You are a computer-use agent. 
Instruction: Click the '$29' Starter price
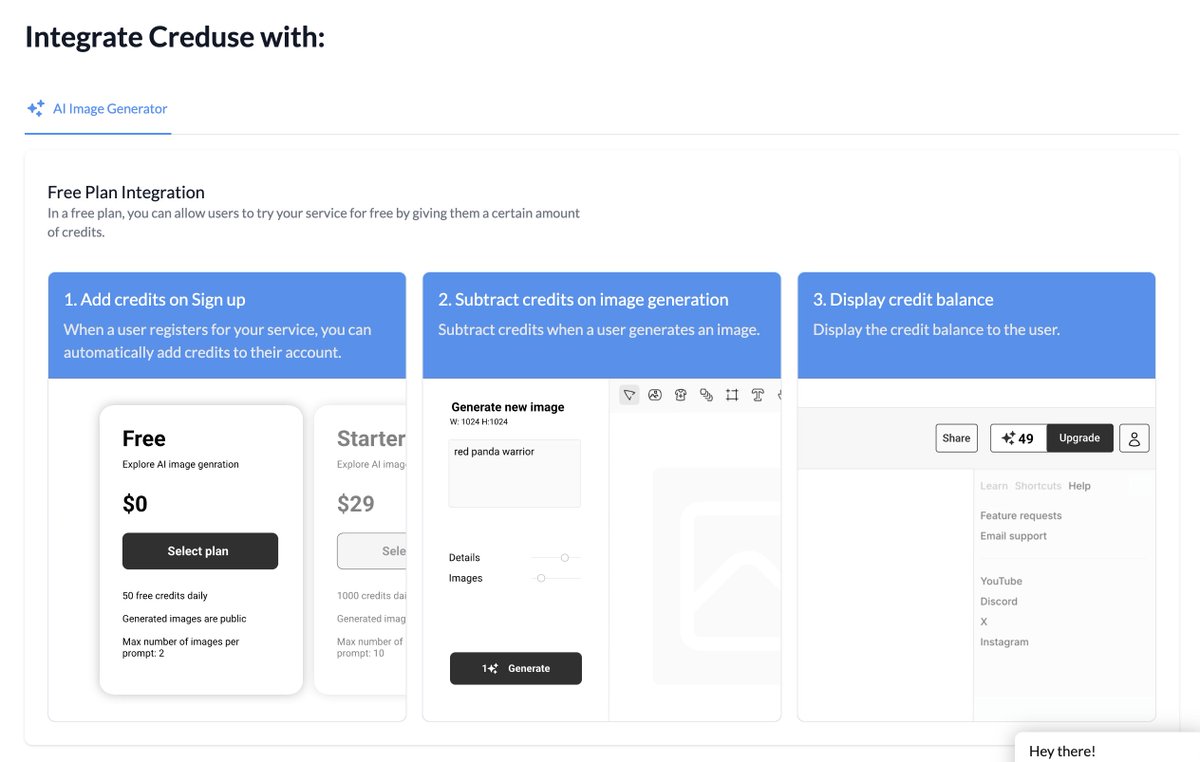coord(356,504)
